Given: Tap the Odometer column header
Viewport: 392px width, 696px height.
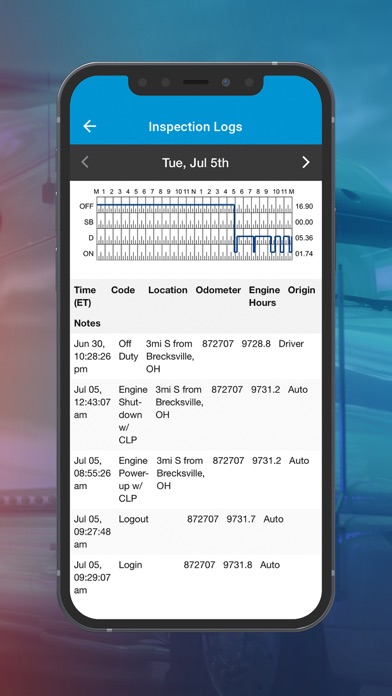Looking at the screenshot, I should point(218,290).
